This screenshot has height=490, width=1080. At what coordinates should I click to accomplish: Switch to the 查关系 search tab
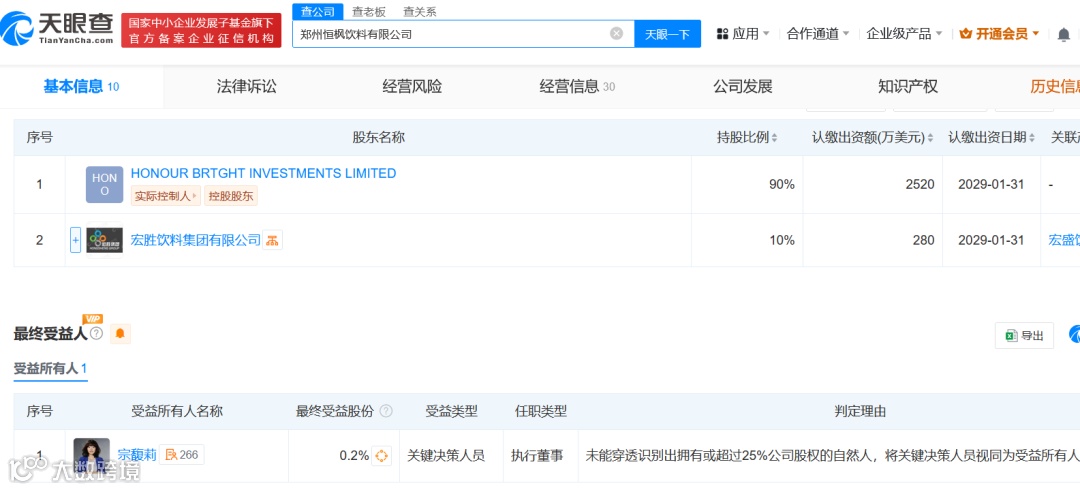tap(419, 12)
